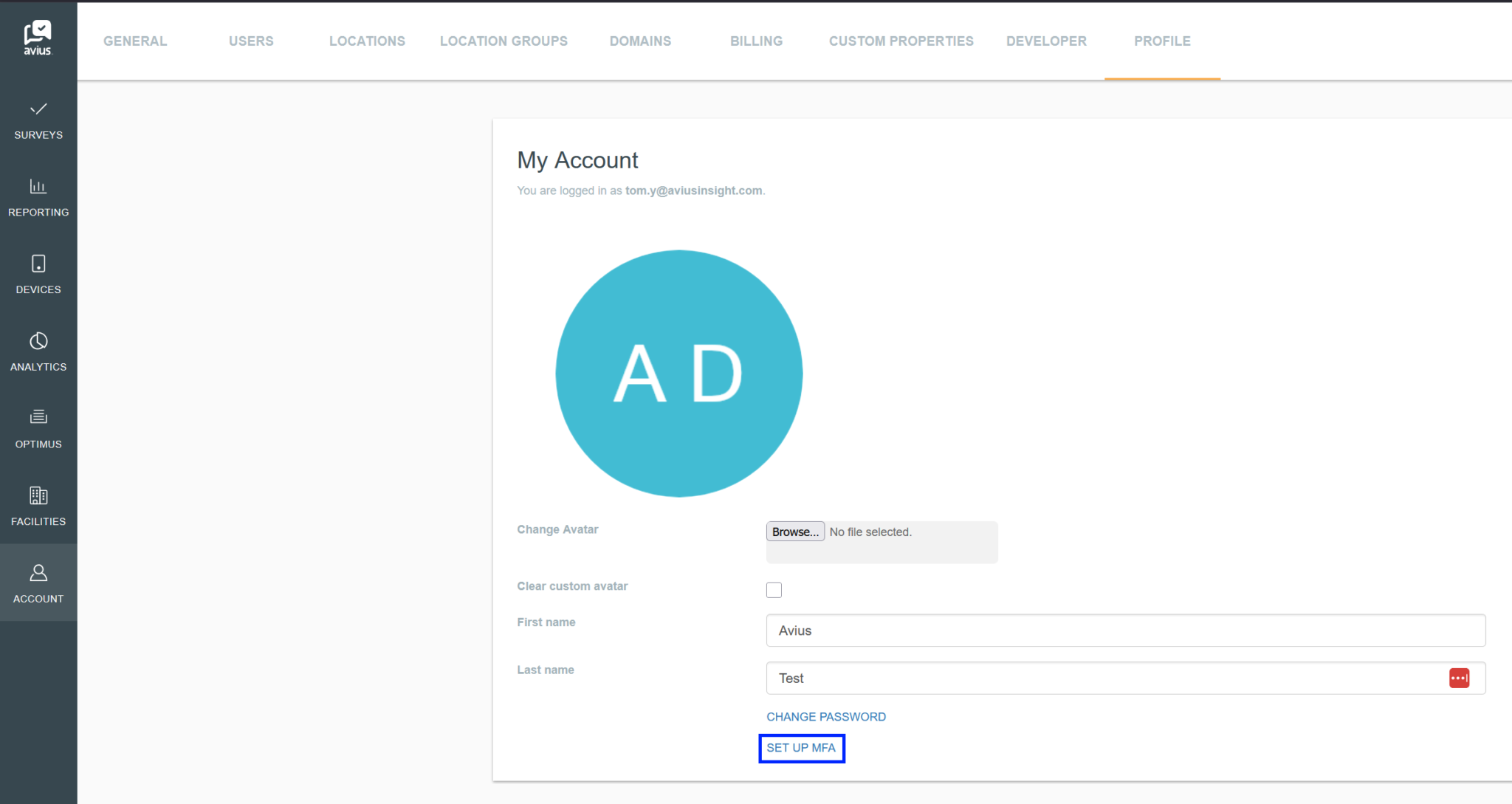This screenshot has height=804, width=1512.
Task: Switch to the General tab
Action: pos(134,41)
